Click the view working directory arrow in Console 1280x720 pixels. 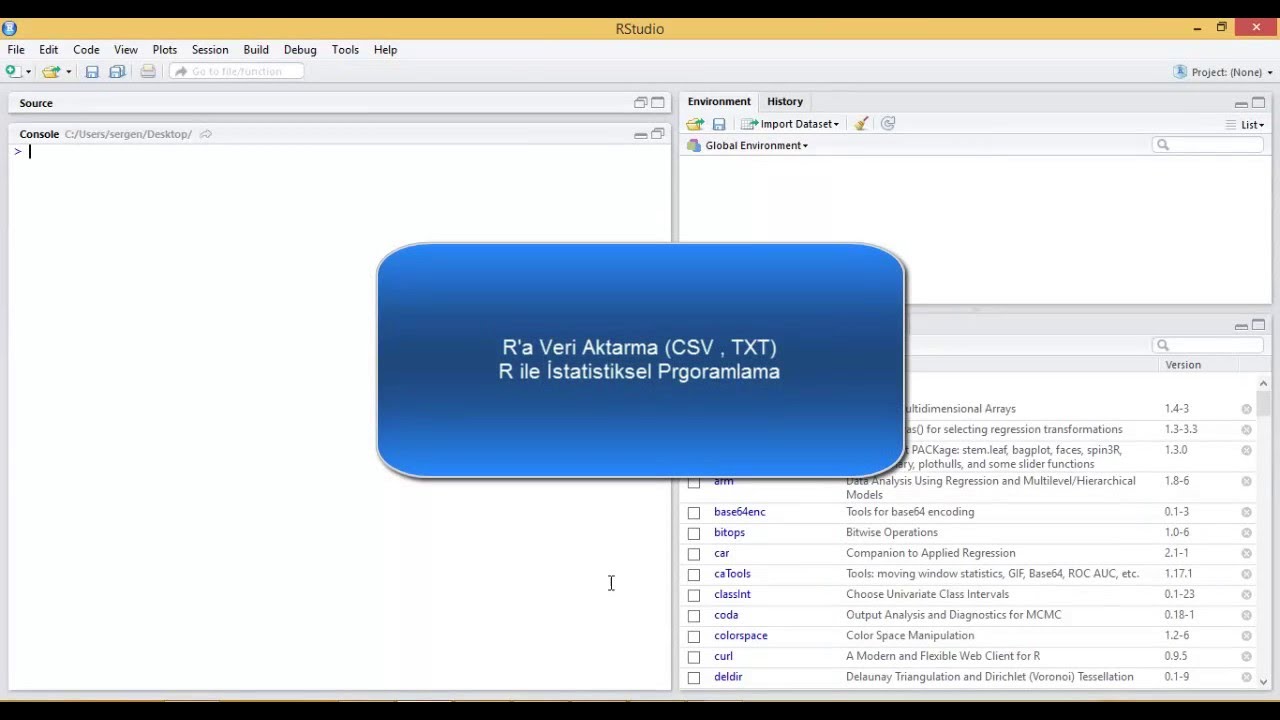click(x=205, y=134)
